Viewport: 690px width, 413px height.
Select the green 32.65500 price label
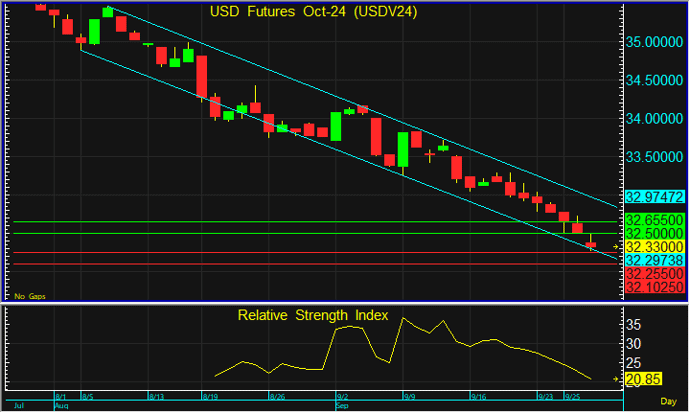(x=654, y=219)
